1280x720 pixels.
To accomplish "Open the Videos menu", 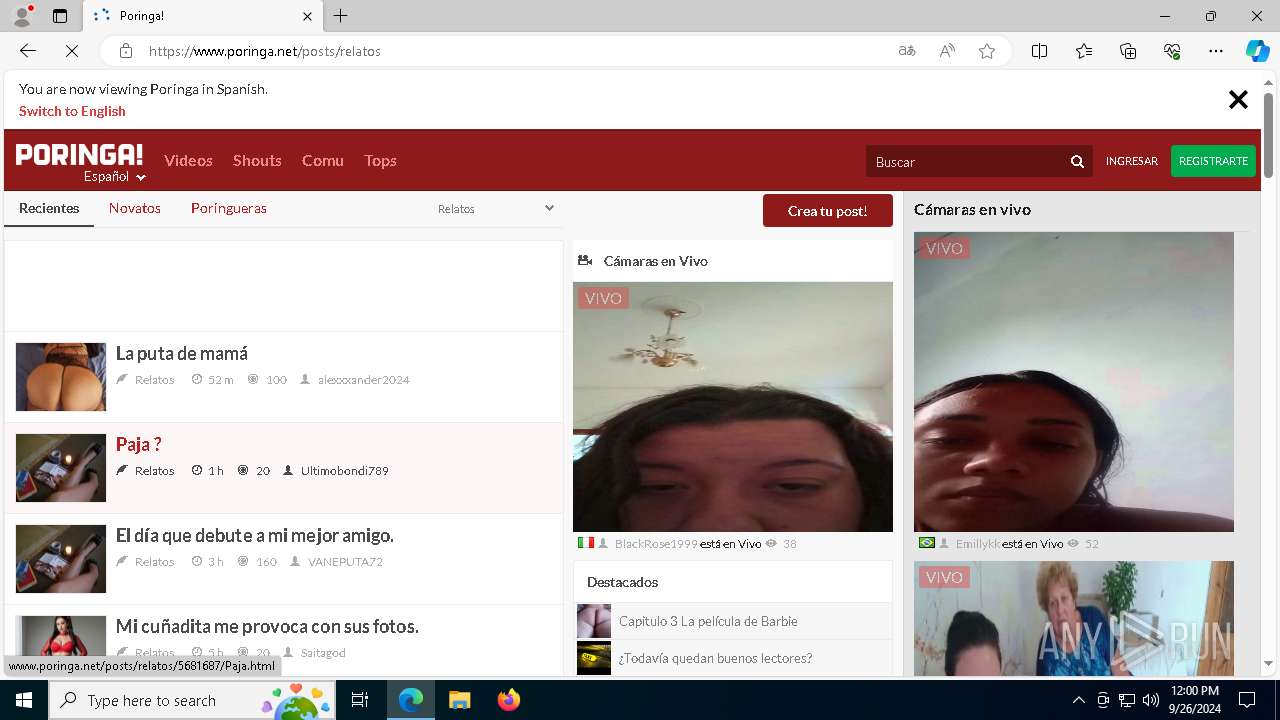I will (x=188, y=160).
